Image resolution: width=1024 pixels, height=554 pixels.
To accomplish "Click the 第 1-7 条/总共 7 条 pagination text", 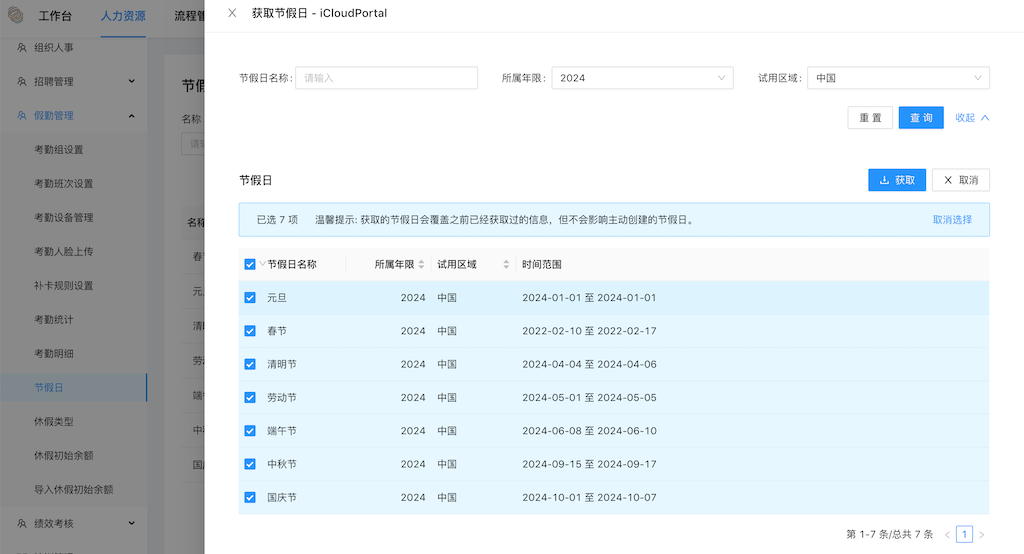I will coord(889,534).
